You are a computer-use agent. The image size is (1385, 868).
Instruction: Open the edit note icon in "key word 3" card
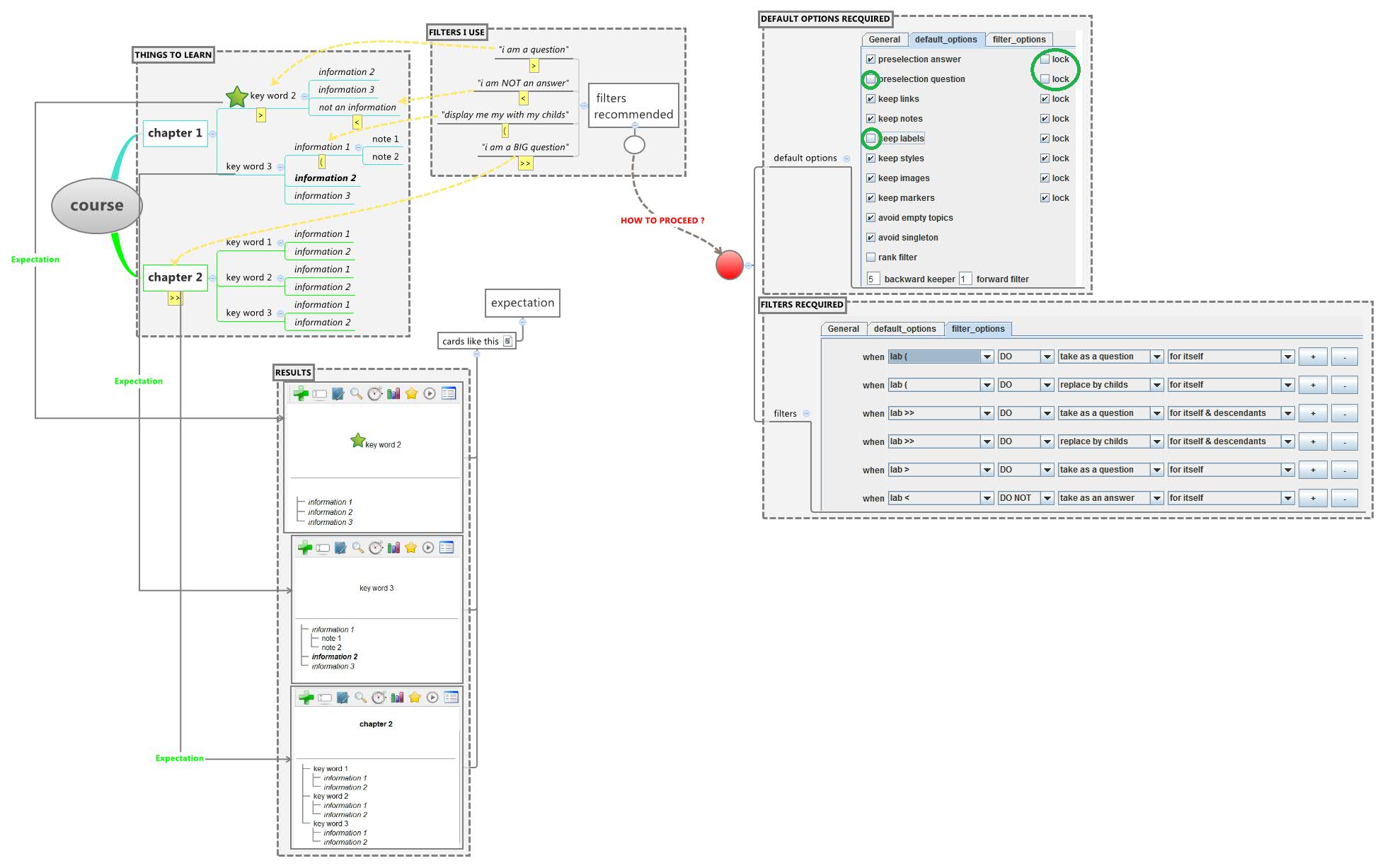point(340,547)
